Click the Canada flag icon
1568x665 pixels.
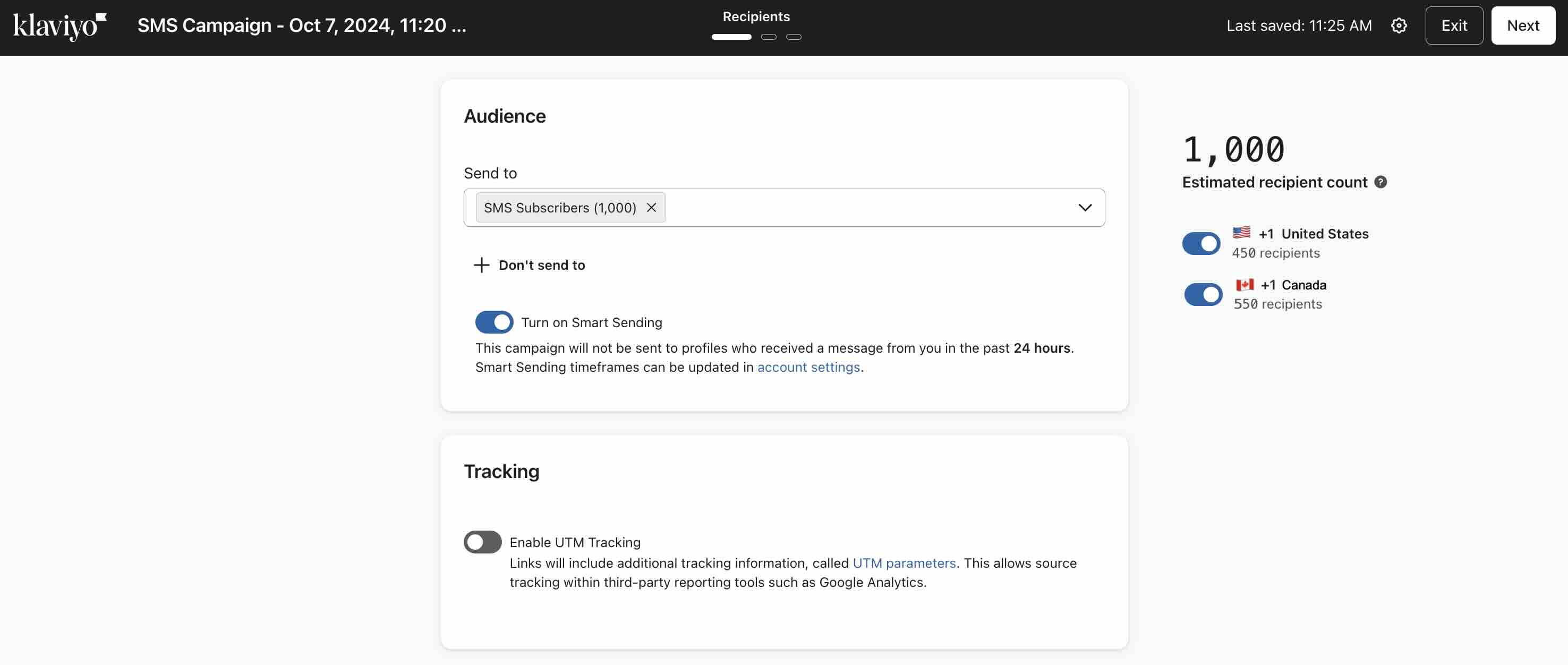point(1244,284)
